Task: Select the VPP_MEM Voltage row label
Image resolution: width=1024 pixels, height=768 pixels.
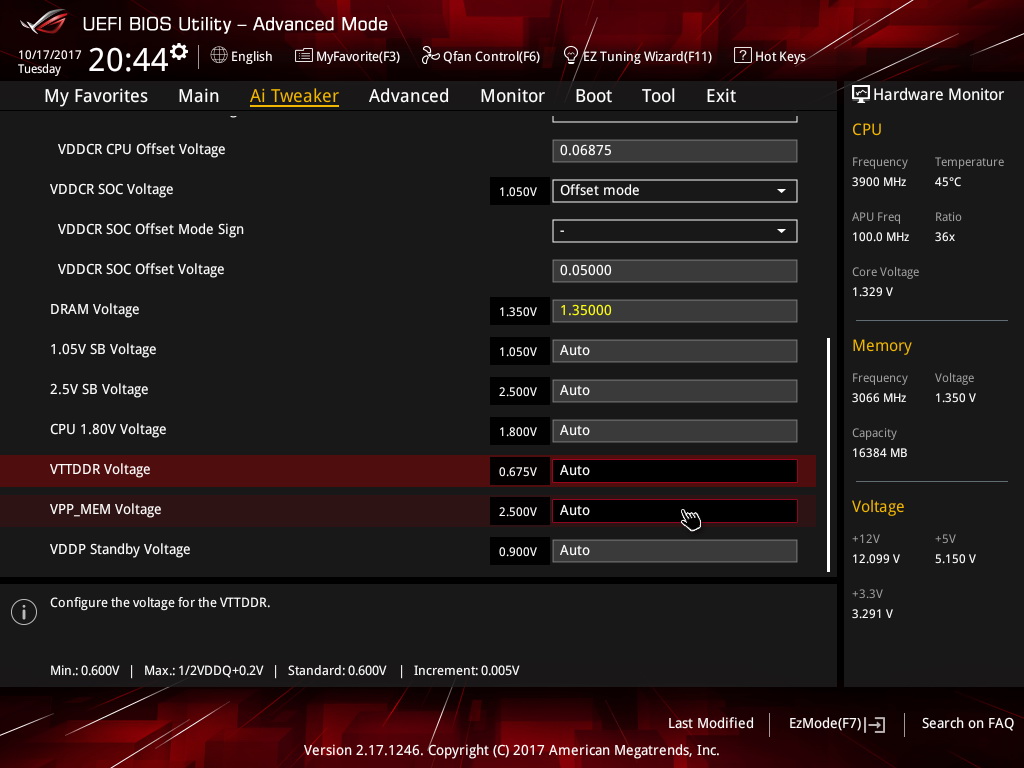Action: pos(105,509)
